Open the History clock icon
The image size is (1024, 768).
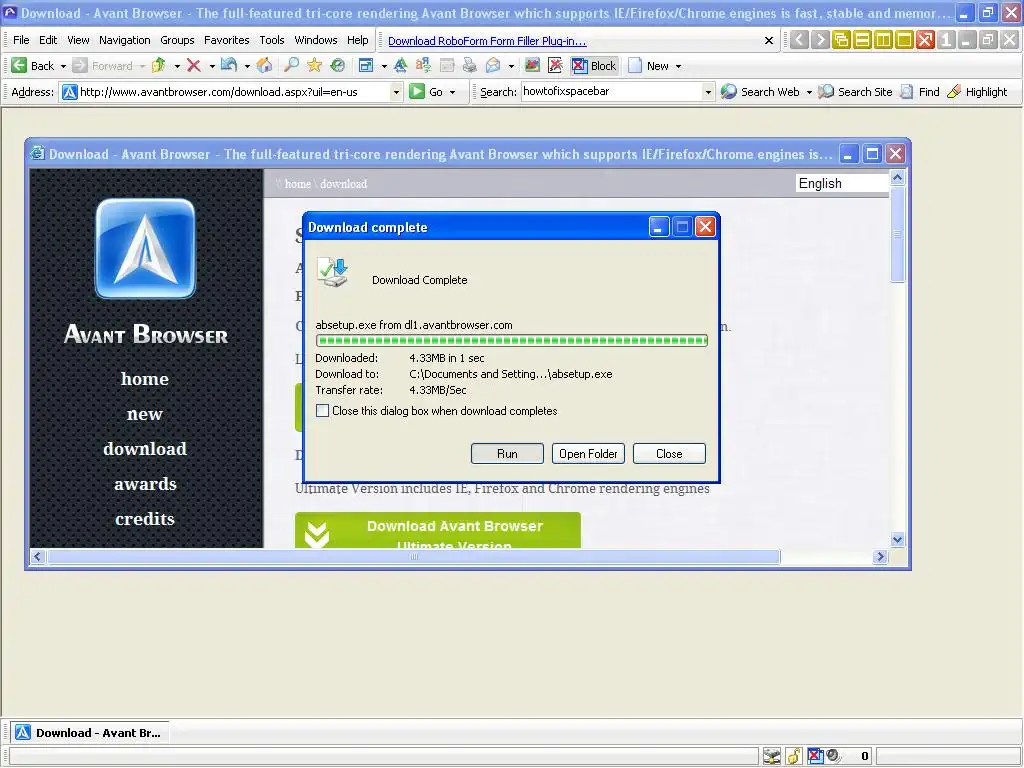click(338, 65)
